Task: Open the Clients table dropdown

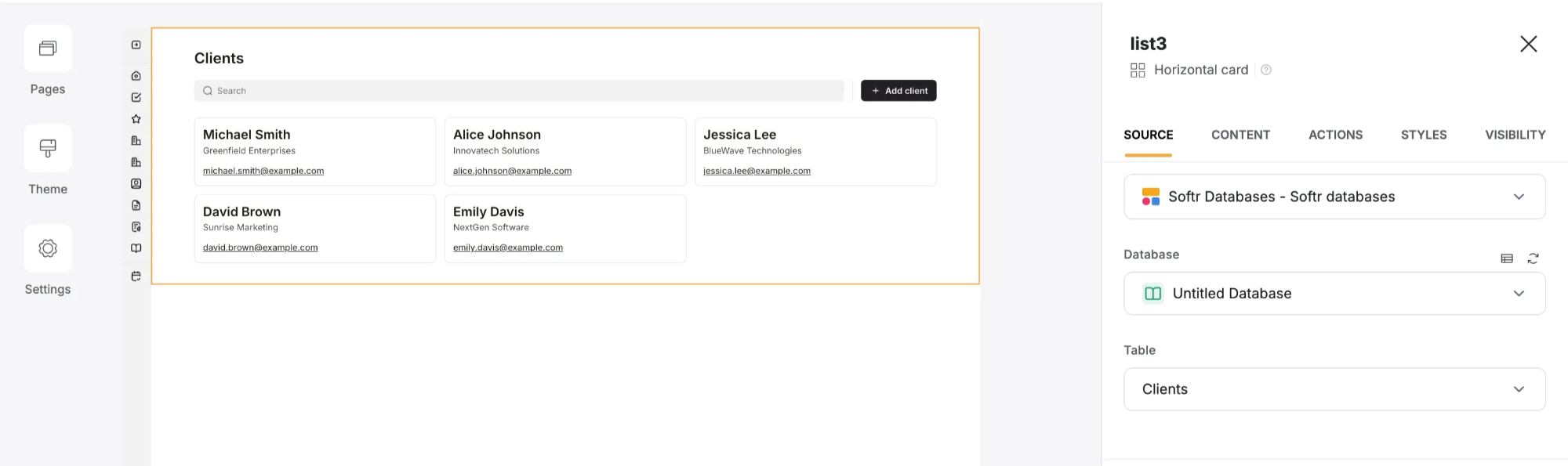Action: [1334, 389]
